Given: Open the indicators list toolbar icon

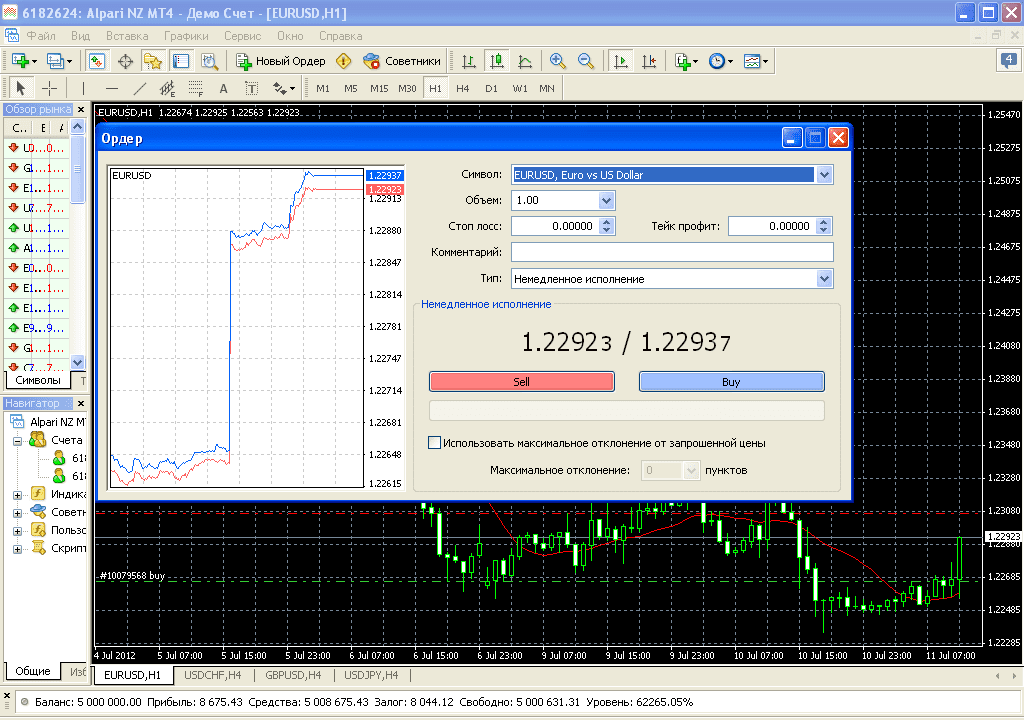Looking at the screenshot, I should (686, 61).
